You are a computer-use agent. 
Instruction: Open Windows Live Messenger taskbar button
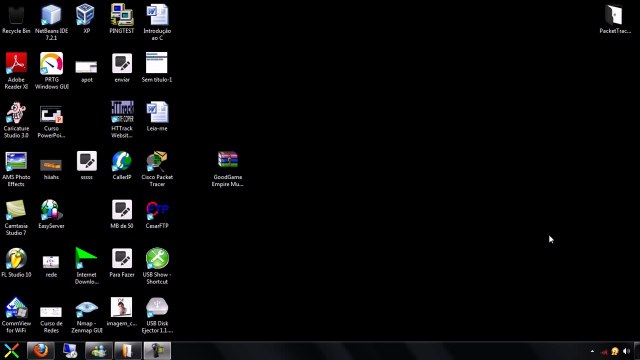pyautogui.click(x=99, y=351)
